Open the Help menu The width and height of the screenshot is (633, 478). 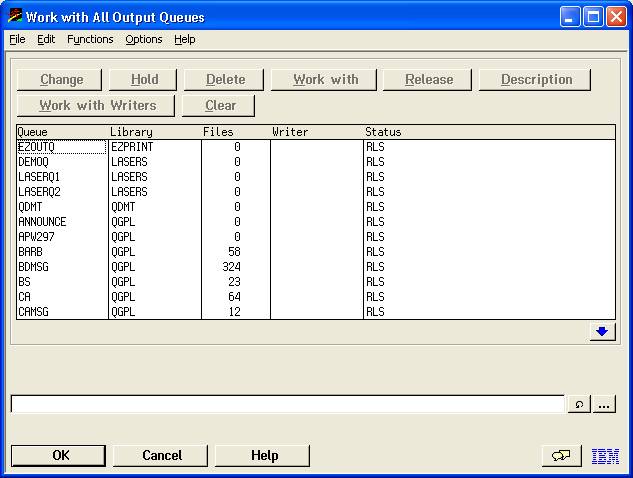pos(185,39)
